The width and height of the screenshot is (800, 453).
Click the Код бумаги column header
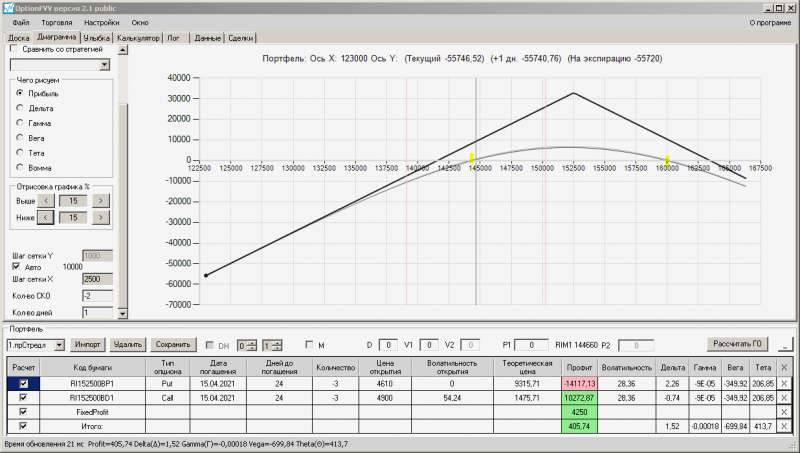(x=92, y=367)
